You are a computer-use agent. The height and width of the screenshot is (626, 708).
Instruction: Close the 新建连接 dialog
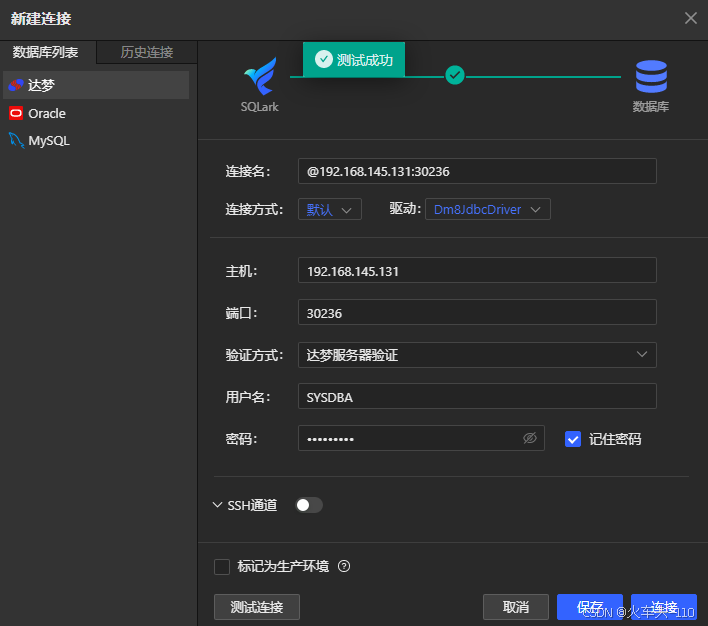690,18
